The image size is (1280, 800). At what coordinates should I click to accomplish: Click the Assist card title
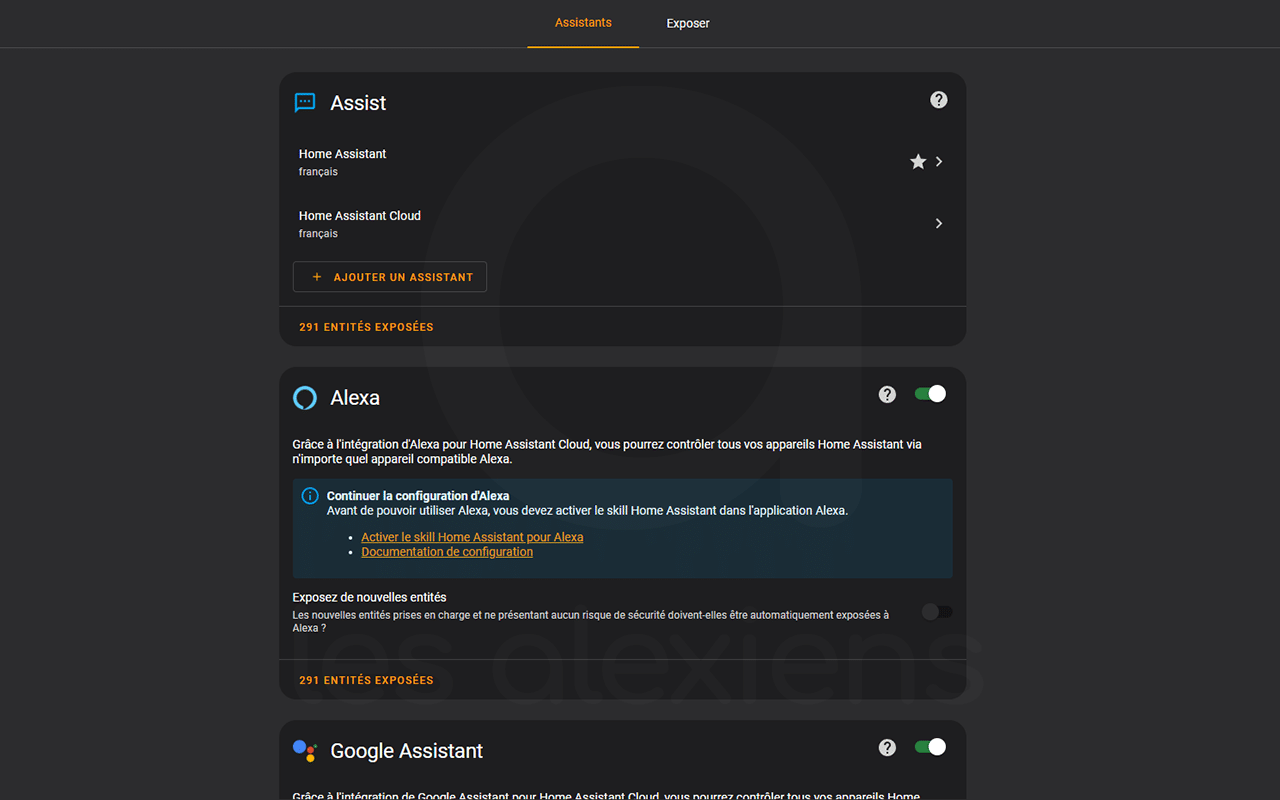358,103
